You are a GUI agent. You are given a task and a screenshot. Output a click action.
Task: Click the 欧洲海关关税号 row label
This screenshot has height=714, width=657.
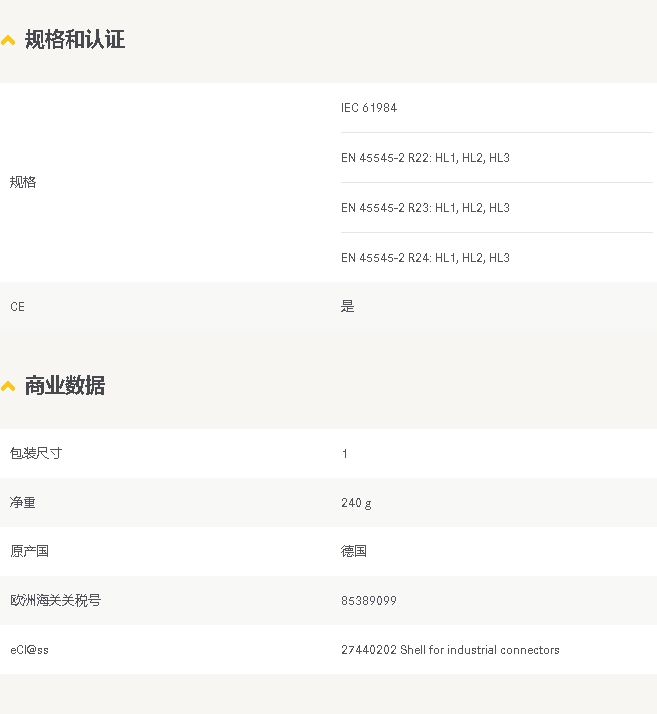[x=55, y=600]
